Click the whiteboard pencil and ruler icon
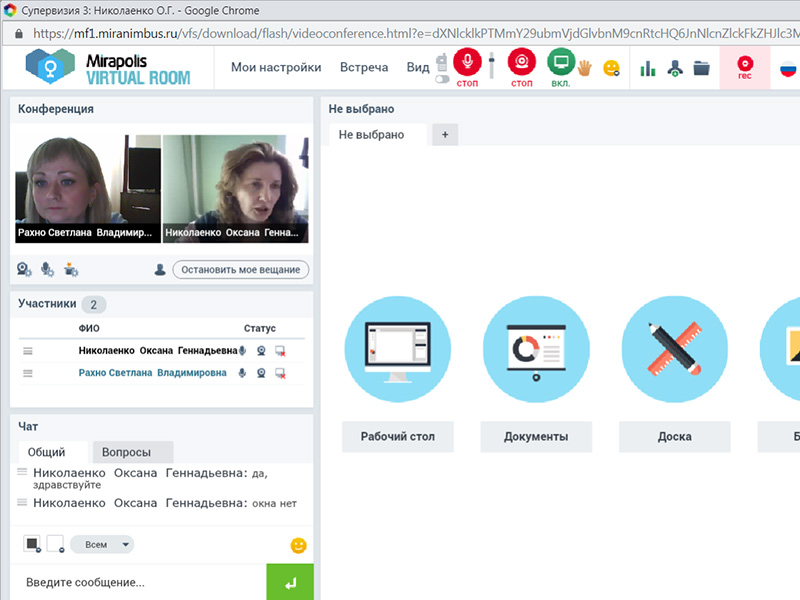Screen dimensions: 800x600 point(674,349)
